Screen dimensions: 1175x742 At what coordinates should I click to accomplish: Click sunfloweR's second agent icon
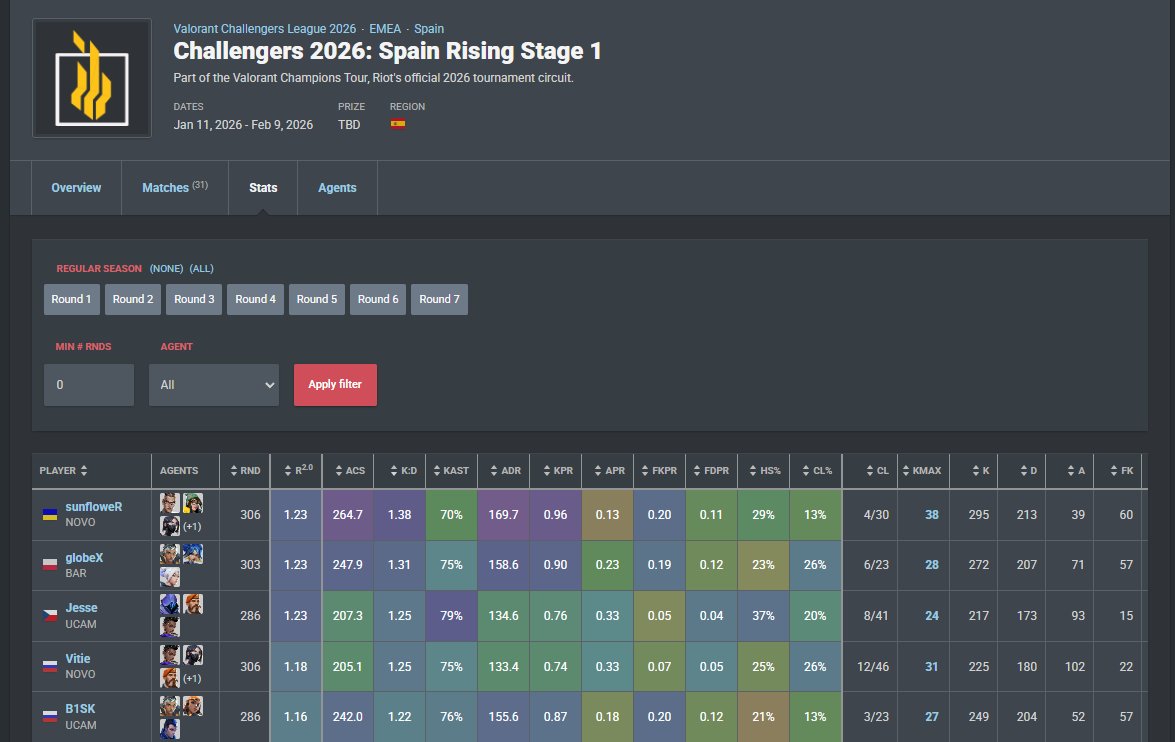pyautogui.click(x=193, y=503)
